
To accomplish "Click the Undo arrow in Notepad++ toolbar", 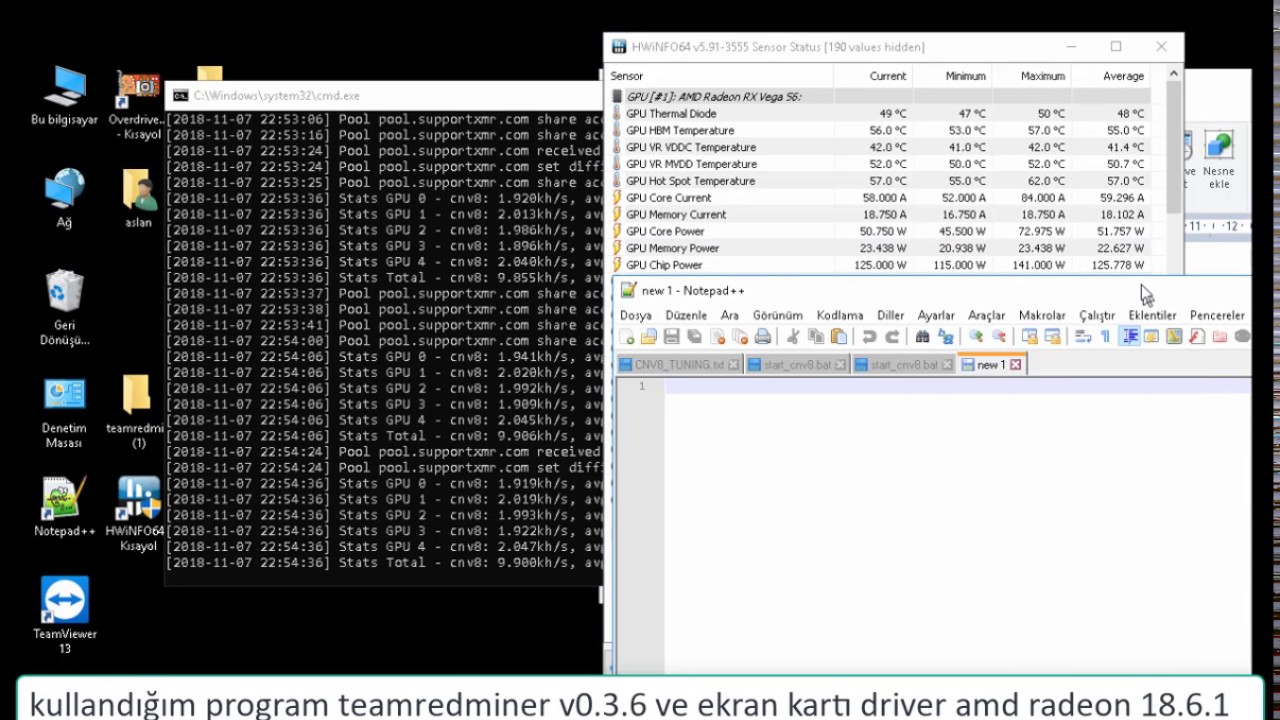I will (x=869, y=337).
